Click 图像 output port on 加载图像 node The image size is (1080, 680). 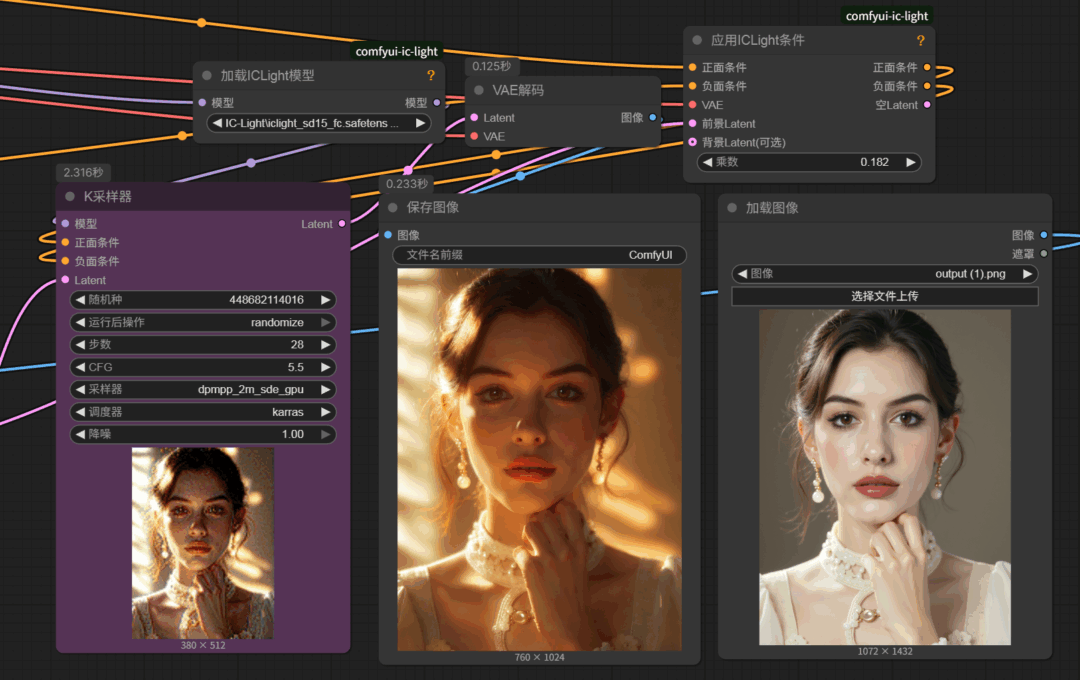[x=1044, y=235]
